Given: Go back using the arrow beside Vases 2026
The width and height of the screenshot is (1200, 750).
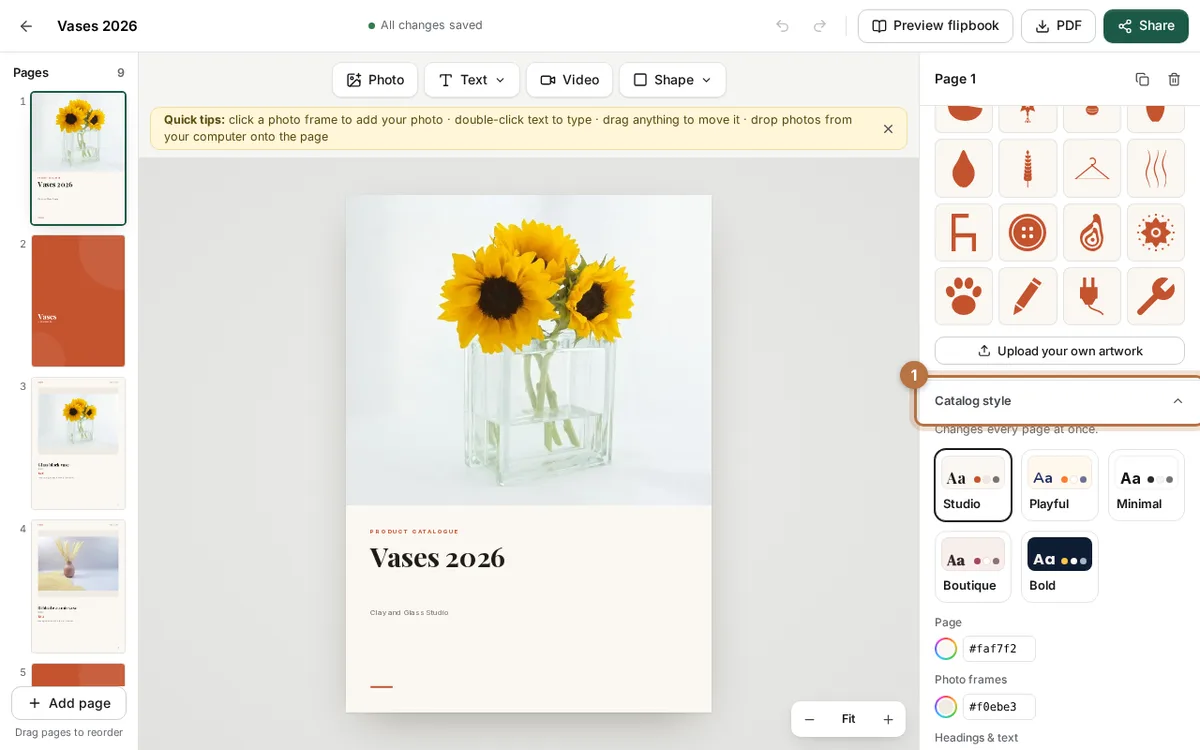Looking at the screenshot, I should pos(26,26).
